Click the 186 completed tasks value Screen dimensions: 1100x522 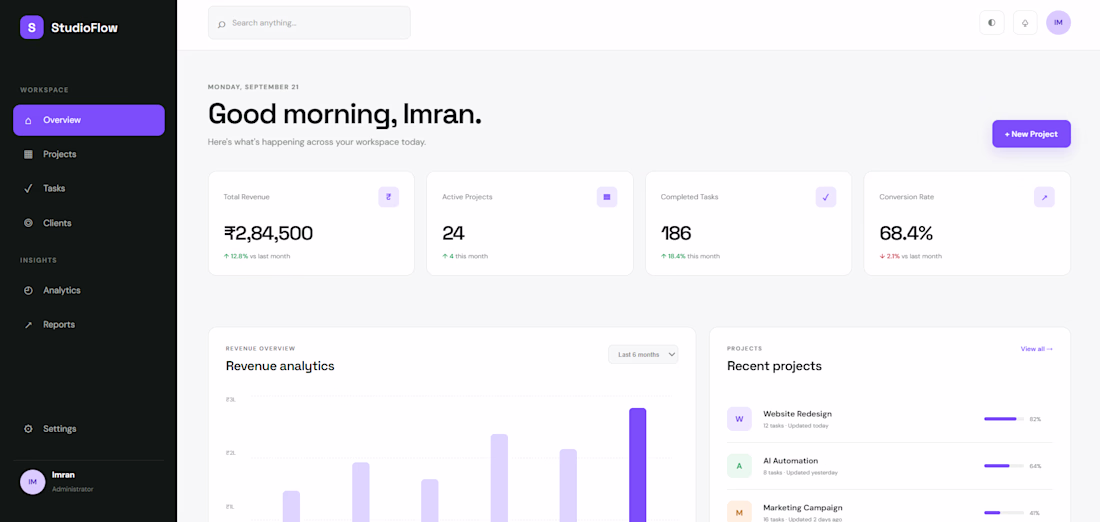676,234
